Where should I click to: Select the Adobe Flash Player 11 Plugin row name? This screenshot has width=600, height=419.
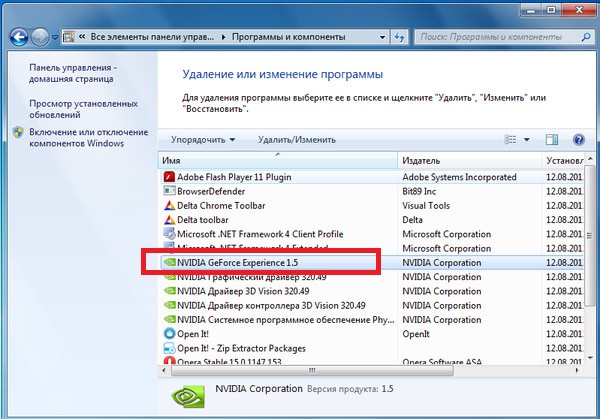pyautogui.click(x=234, y=177)
